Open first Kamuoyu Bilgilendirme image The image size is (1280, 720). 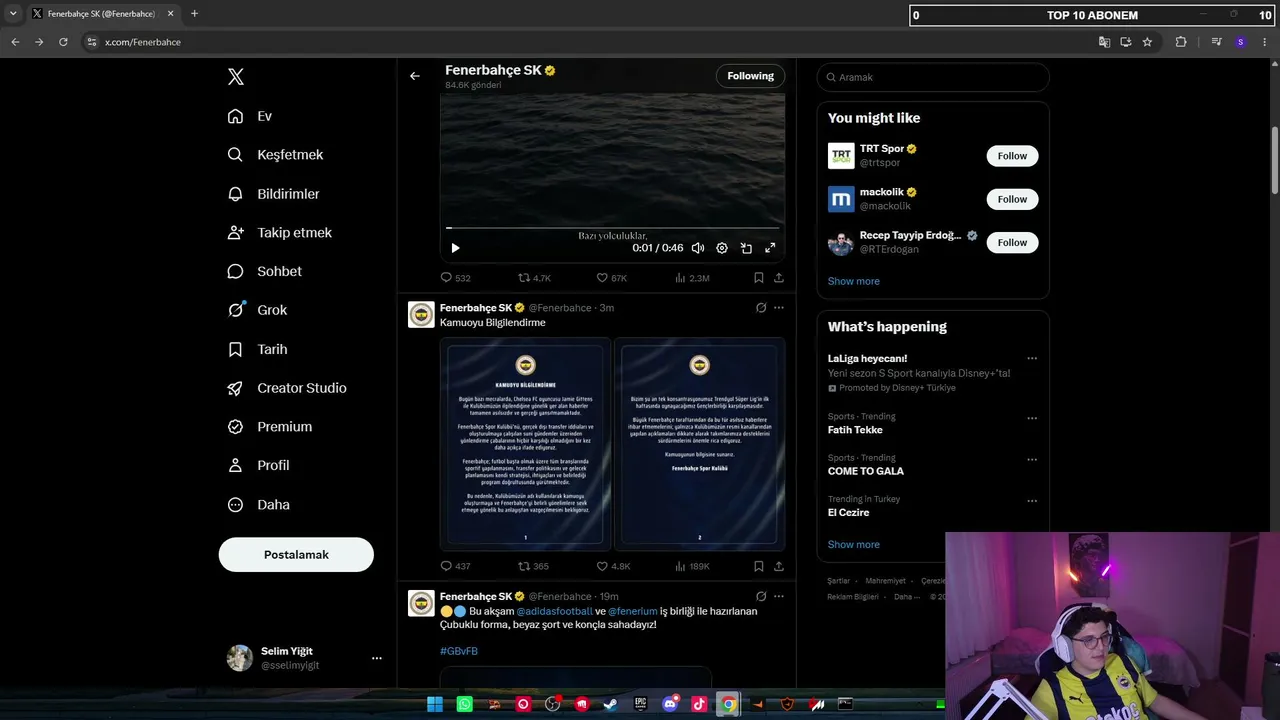click(x=525, y=444)
